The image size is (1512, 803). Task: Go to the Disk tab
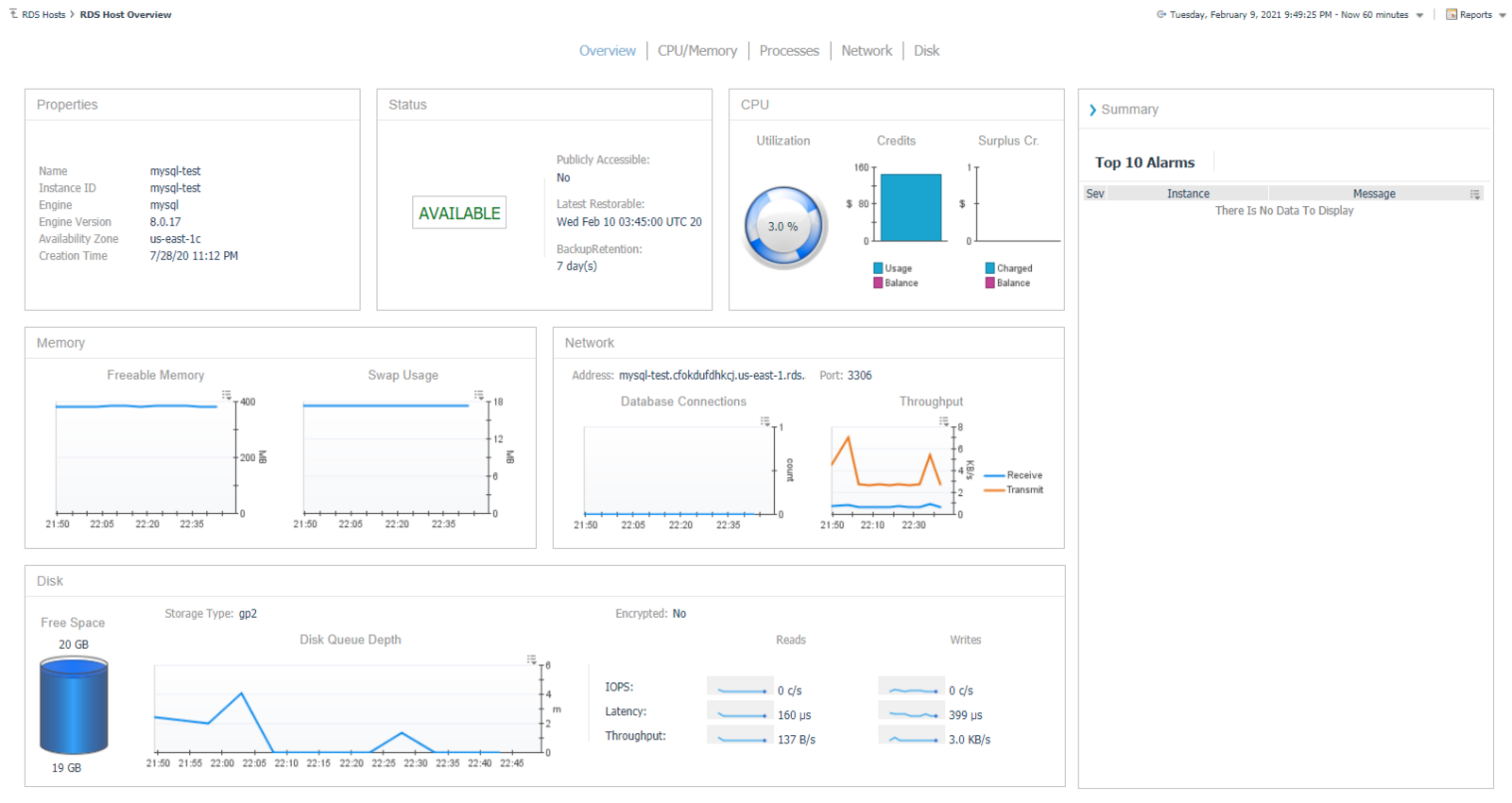click(x=926, y=51)
